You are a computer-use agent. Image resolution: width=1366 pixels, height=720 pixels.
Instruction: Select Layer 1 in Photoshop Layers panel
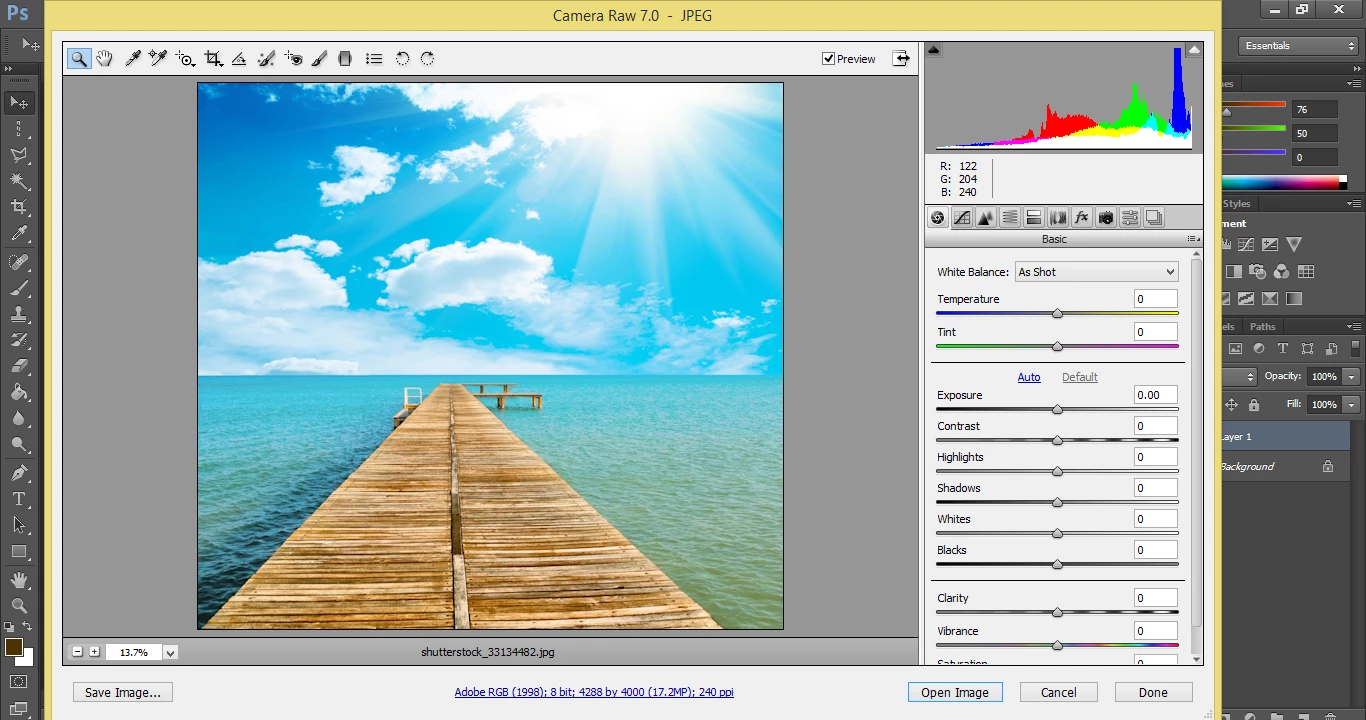(1285, 437)
